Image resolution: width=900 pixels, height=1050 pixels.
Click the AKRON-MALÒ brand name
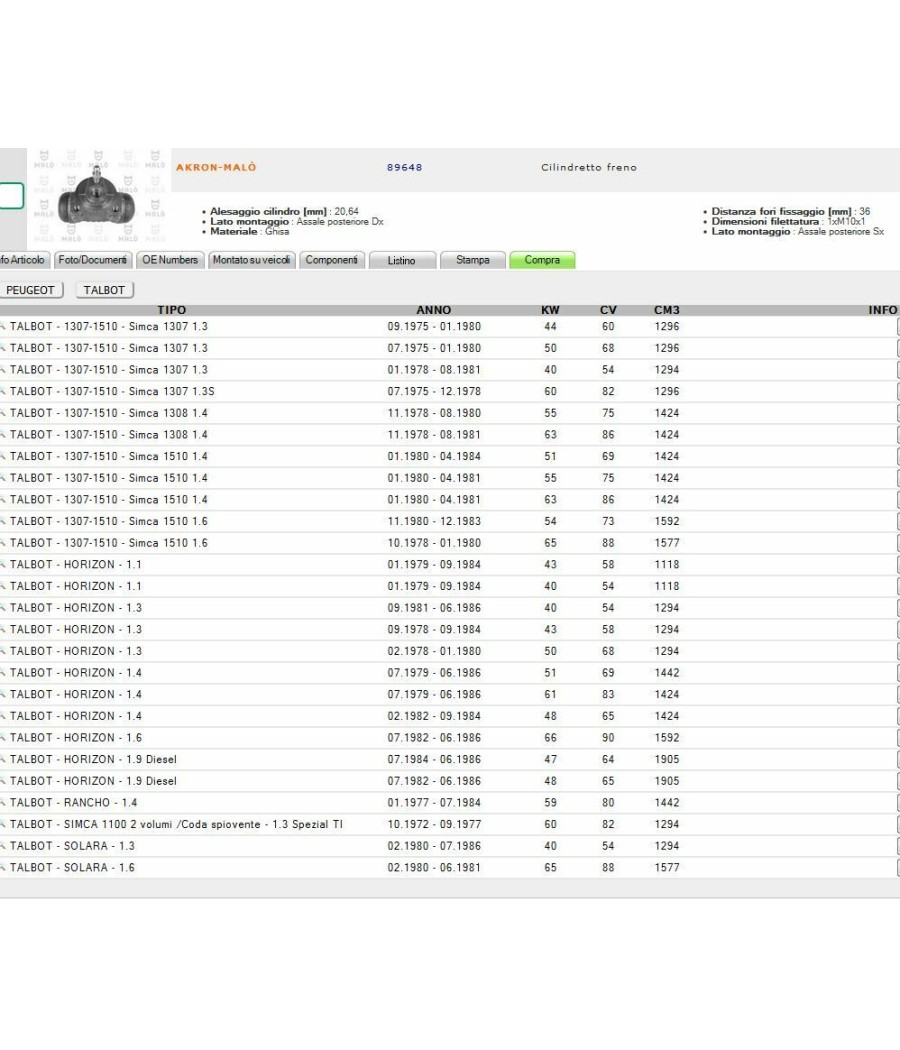pos(216,167)
